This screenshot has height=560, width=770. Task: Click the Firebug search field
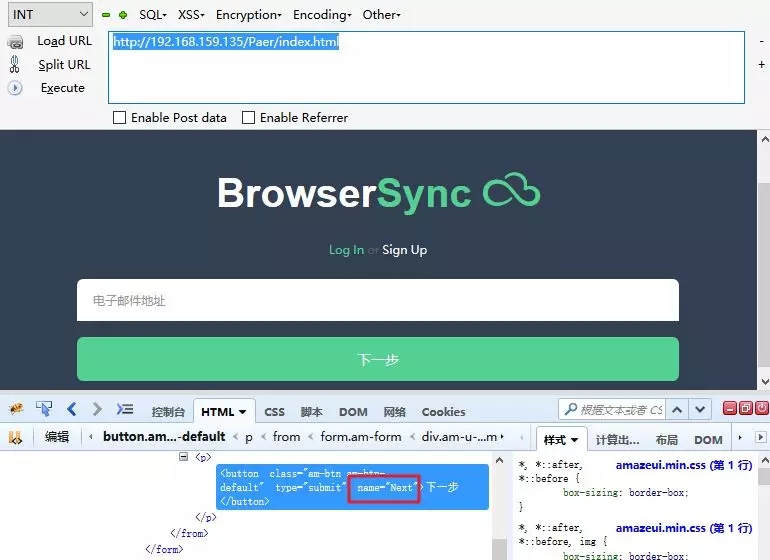pyautogui.click(x=612, y=409)
